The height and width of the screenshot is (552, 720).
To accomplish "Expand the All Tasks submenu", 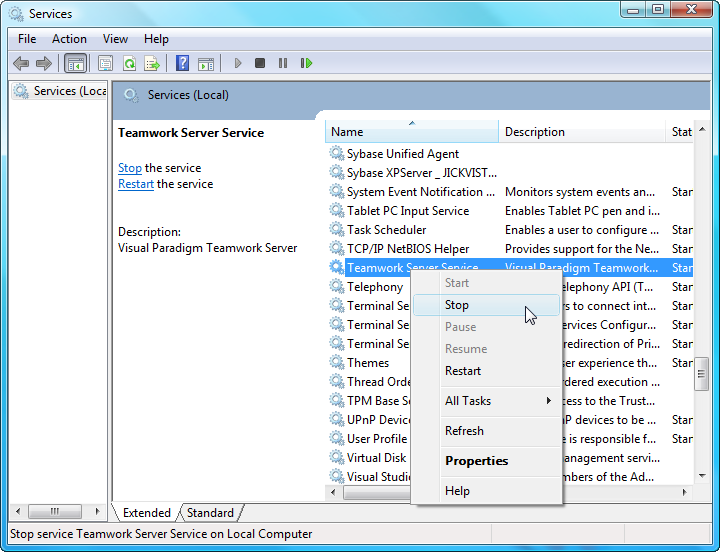I will click(x=486, y=401).
